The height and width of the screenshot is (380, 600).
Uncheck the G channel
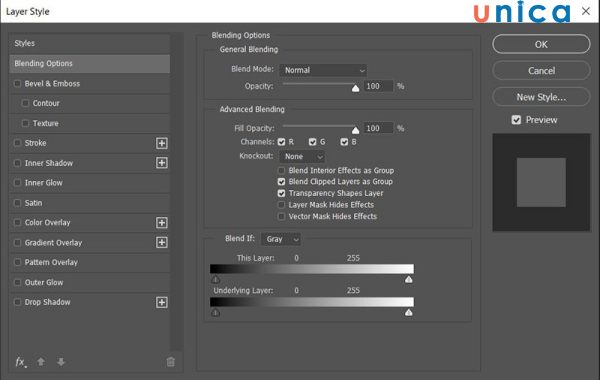coord(313,142)
